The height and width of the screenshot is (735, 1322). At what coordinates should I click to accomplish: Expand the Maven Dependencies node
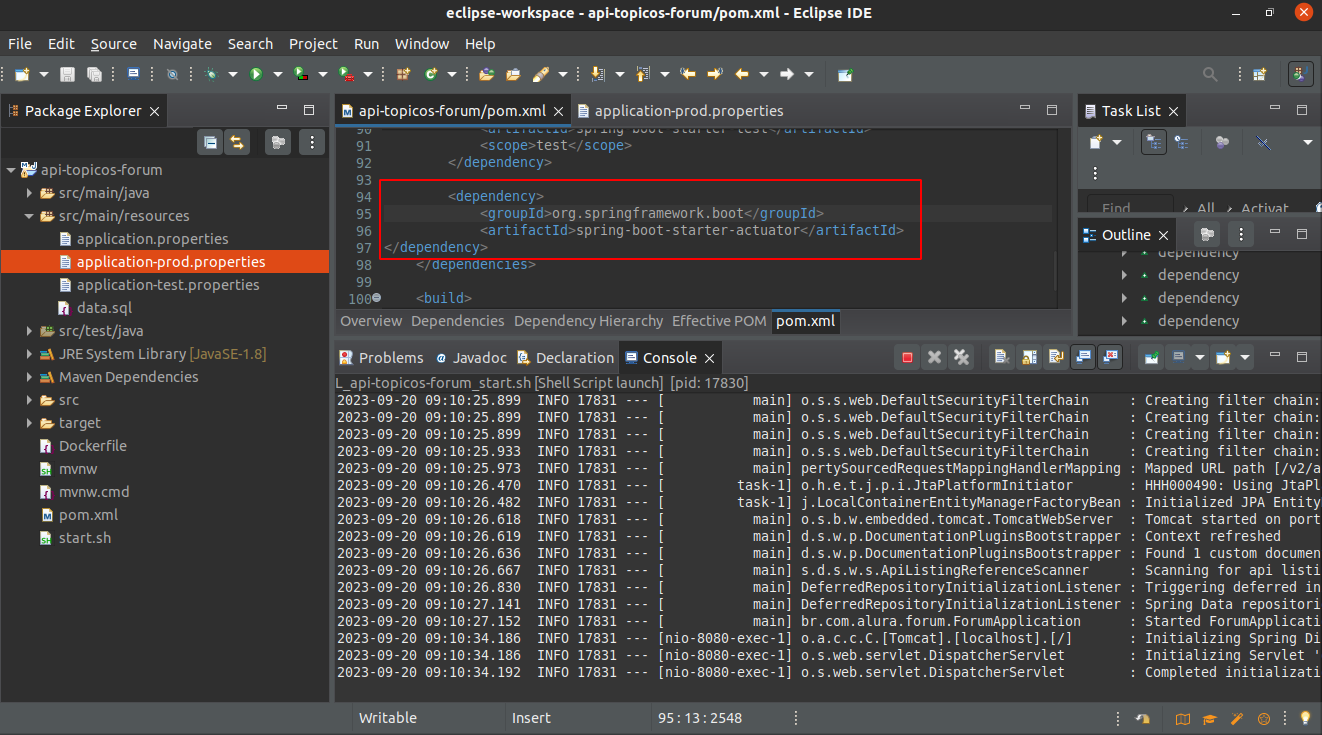pyautogui.click(x=29, y=377)
